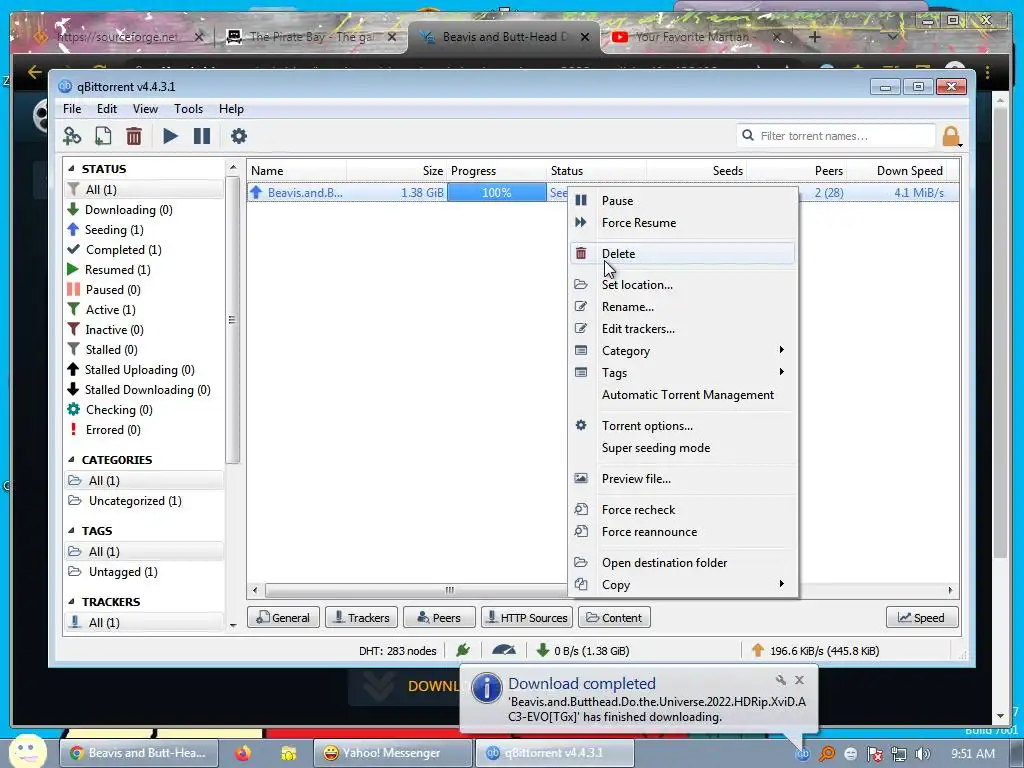Click the qBittorrent tray icon in system tray

[803, 754]
